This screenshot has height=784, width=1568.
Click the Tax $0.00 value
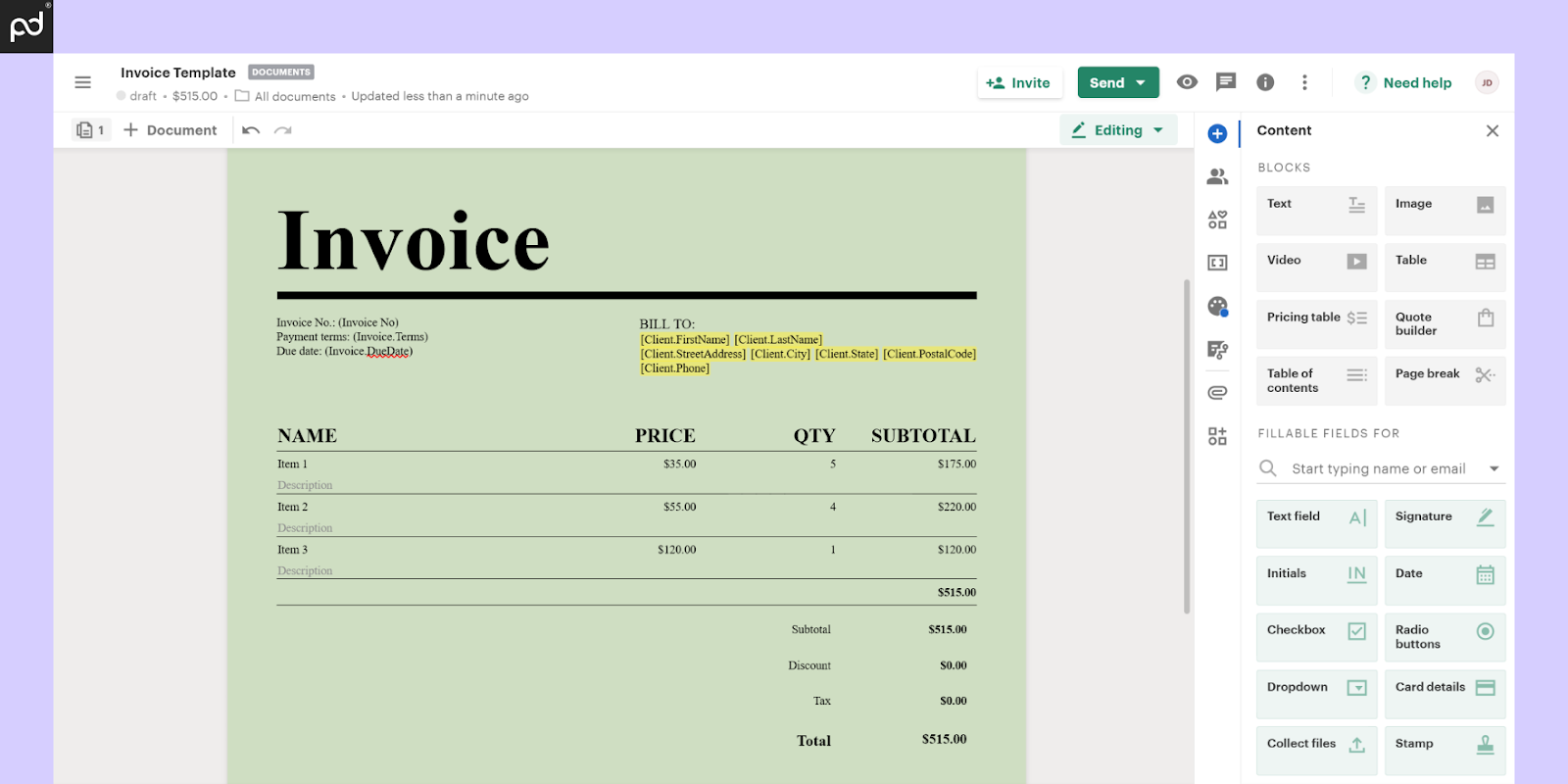(953, 701)
